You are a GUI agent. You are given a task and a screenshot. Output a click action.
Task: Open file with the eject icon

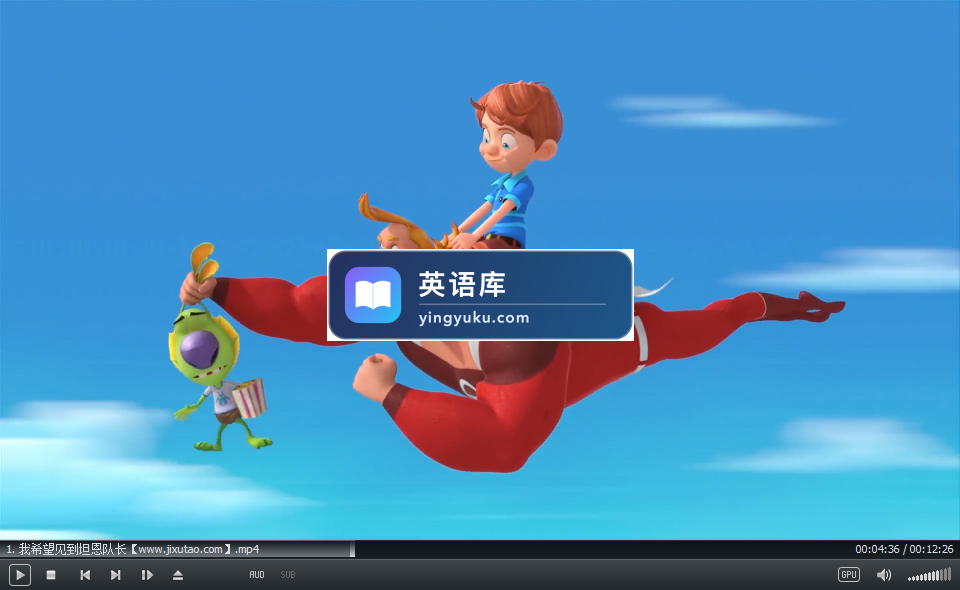click(178, 575)
